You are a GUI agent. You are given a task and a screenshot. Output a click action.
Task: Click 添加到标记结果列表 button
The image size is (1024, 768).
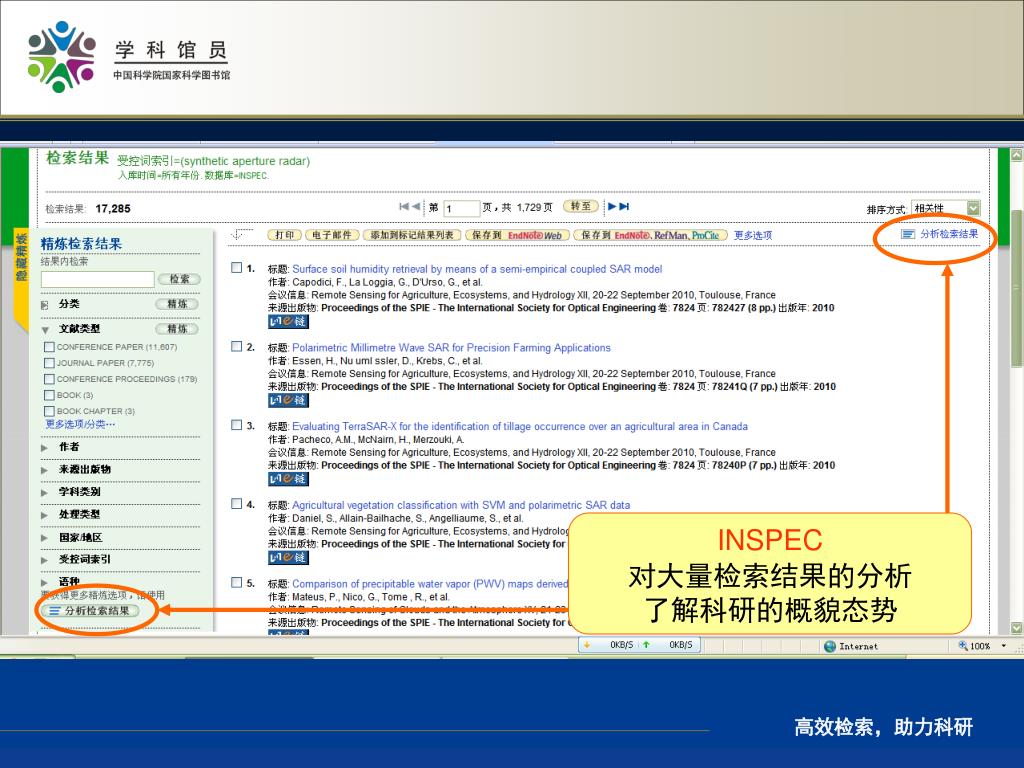click(412, 235)
